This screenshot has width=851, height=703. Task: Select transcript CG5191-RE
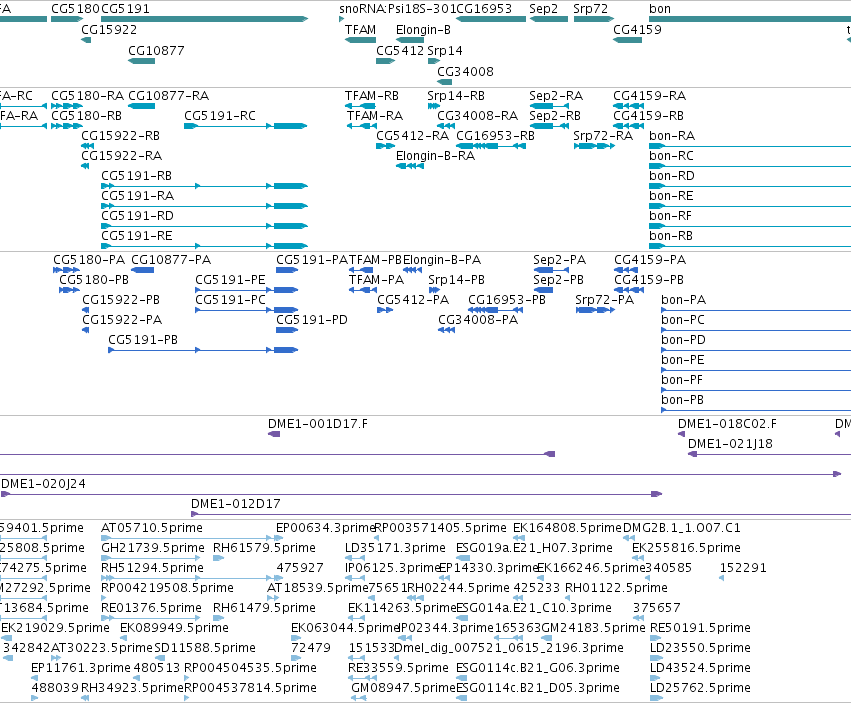pyautogui.click(x=205, y=246)
